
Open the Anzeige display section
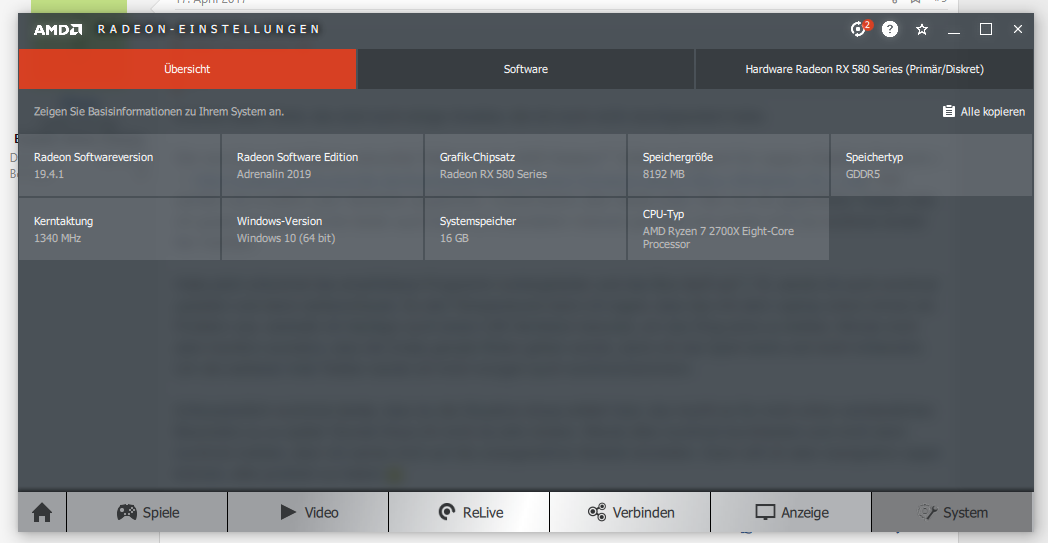click(791, 512)
